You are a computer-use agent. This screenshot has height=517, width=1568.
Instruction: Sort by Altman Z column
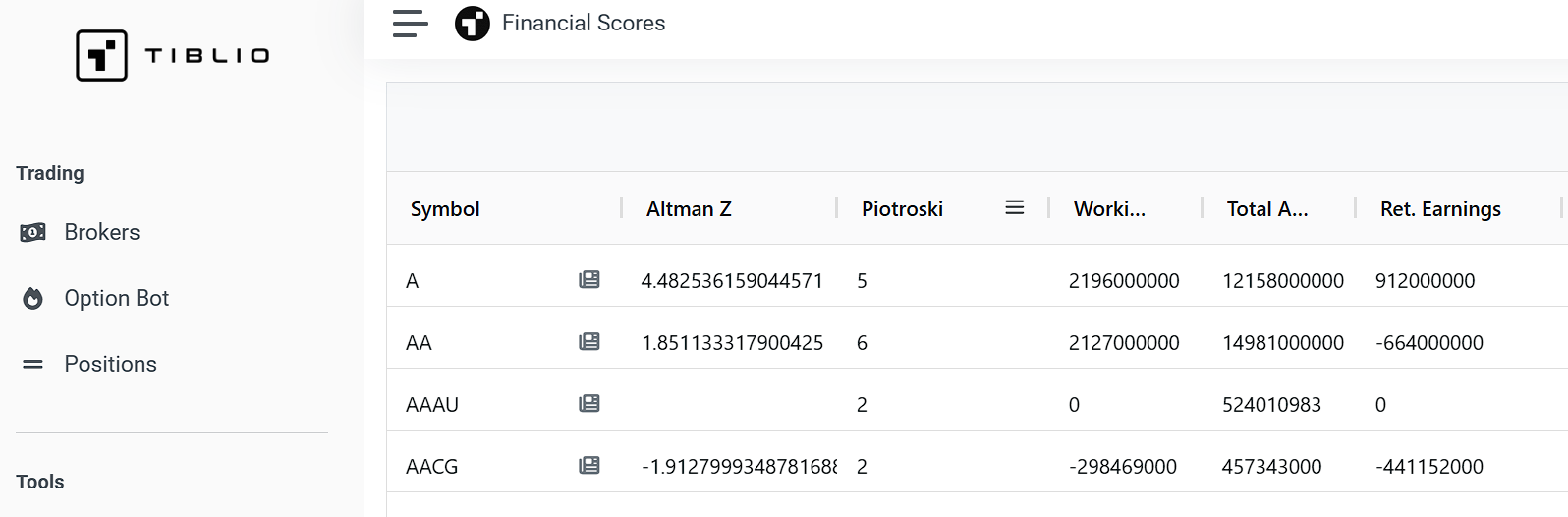click(689, 209)
